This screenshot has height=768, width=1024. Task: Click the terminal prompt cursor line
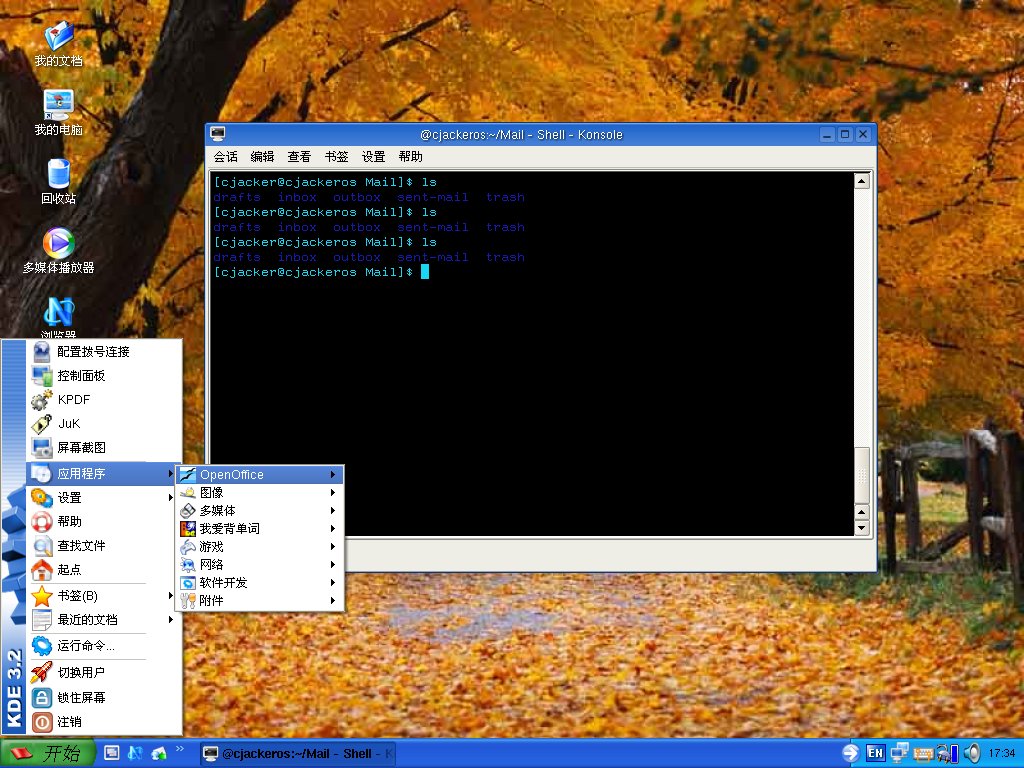click(x=321, y=272)
